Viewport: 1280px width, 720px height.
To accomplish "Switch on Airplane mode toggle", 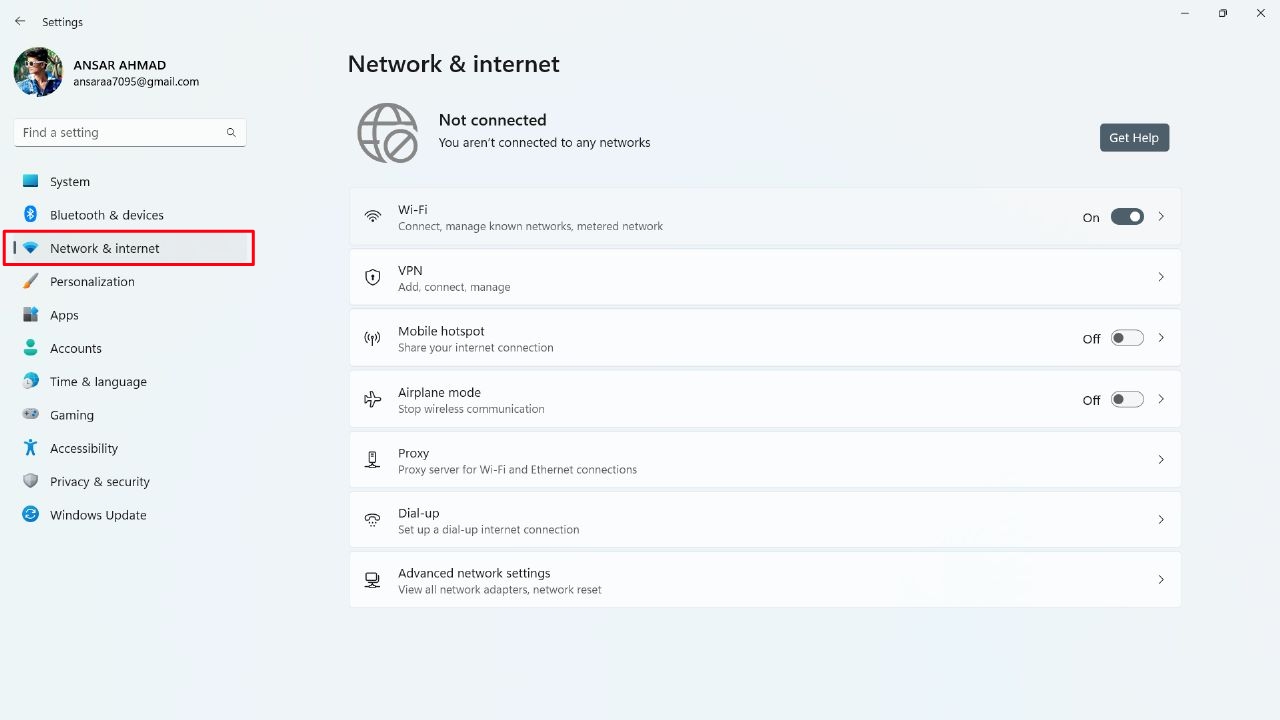I will tap(1127, 399).
